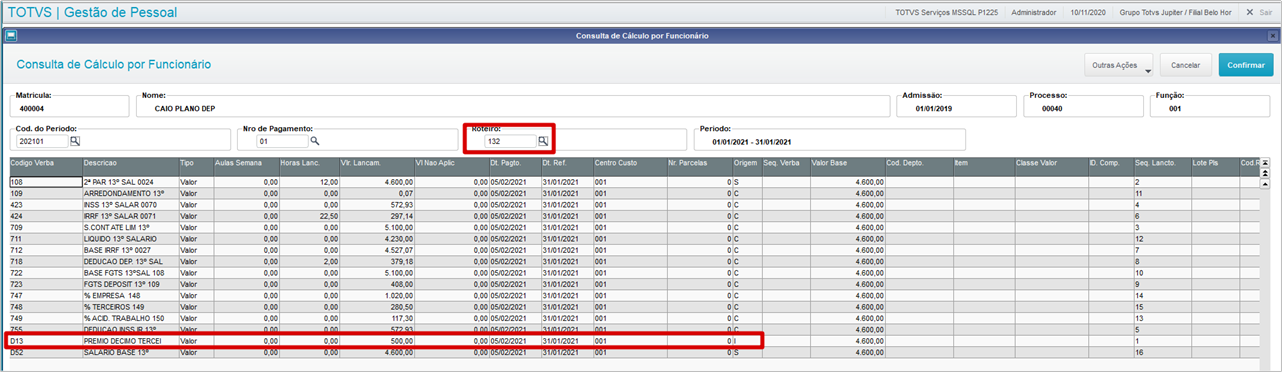
Task: Jump to top of grid arrow
Action: pos(1265,162)
